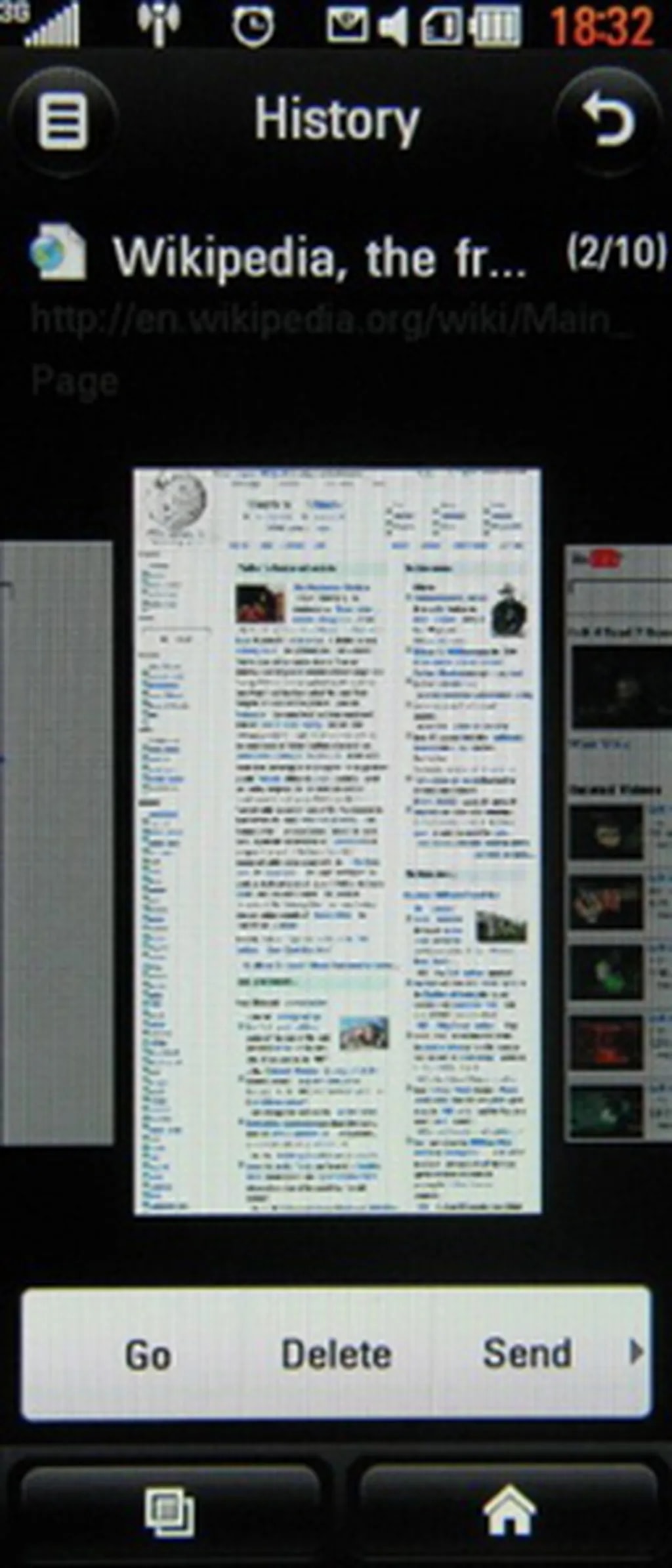Viewport: 672px width, 1568px height.
Task: Tap the message envelope status icon
Action: click(348, 26)
